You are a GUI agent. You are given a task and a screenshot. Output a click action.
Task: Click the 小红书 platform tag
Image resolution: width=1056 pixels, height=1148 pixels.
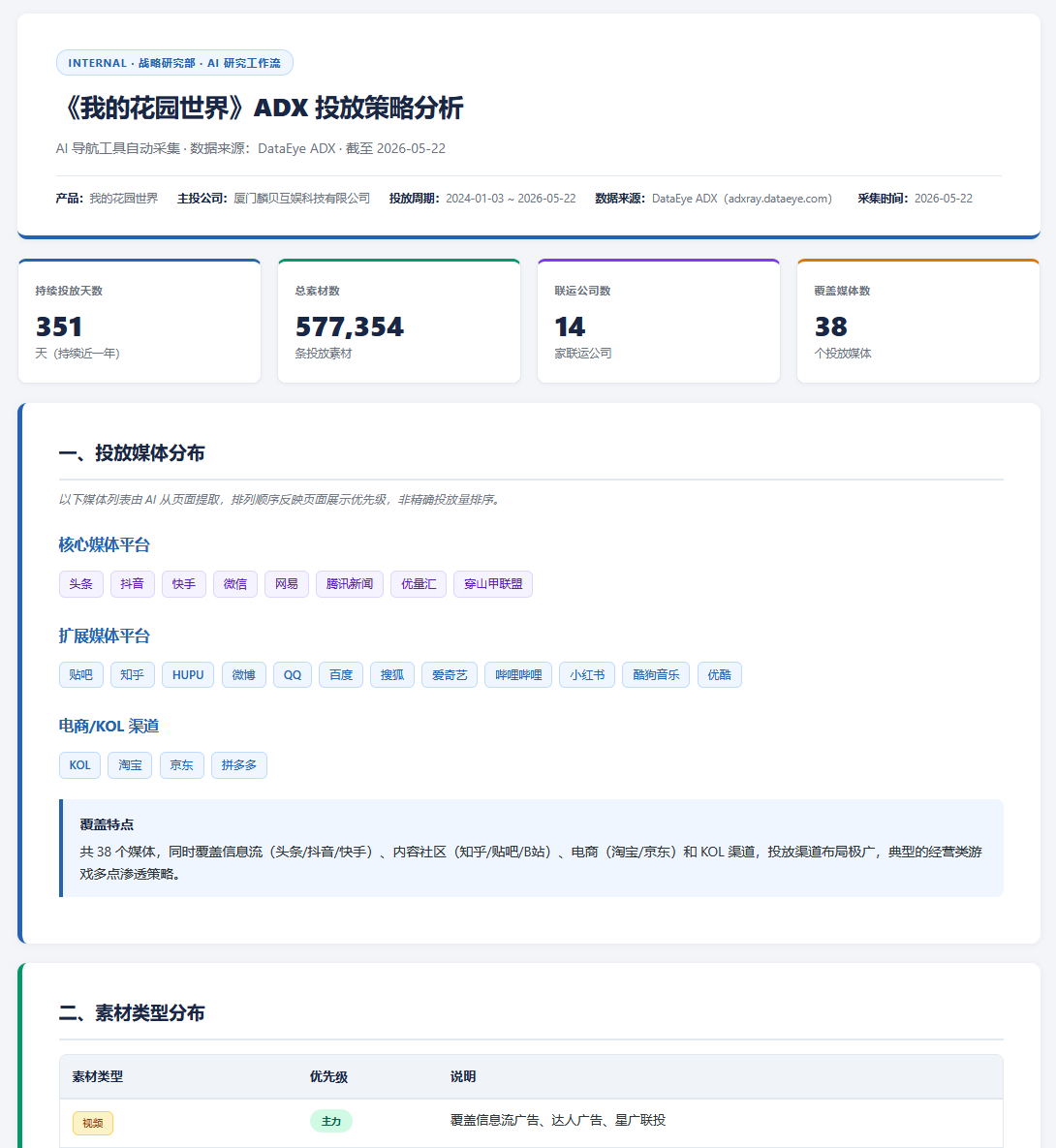click(587, 675)
